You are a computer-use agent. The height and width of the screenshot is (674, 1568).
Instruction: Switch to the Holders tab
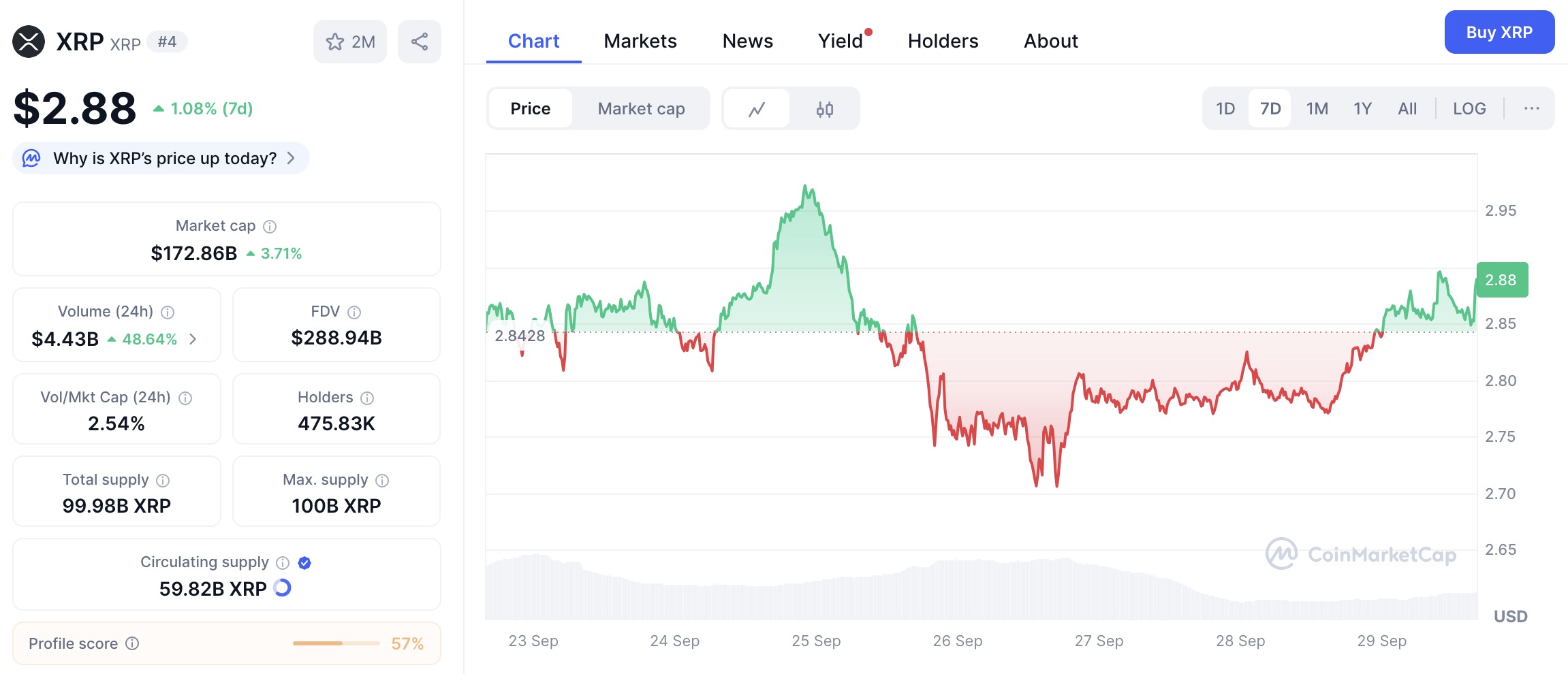coord(943,41)
